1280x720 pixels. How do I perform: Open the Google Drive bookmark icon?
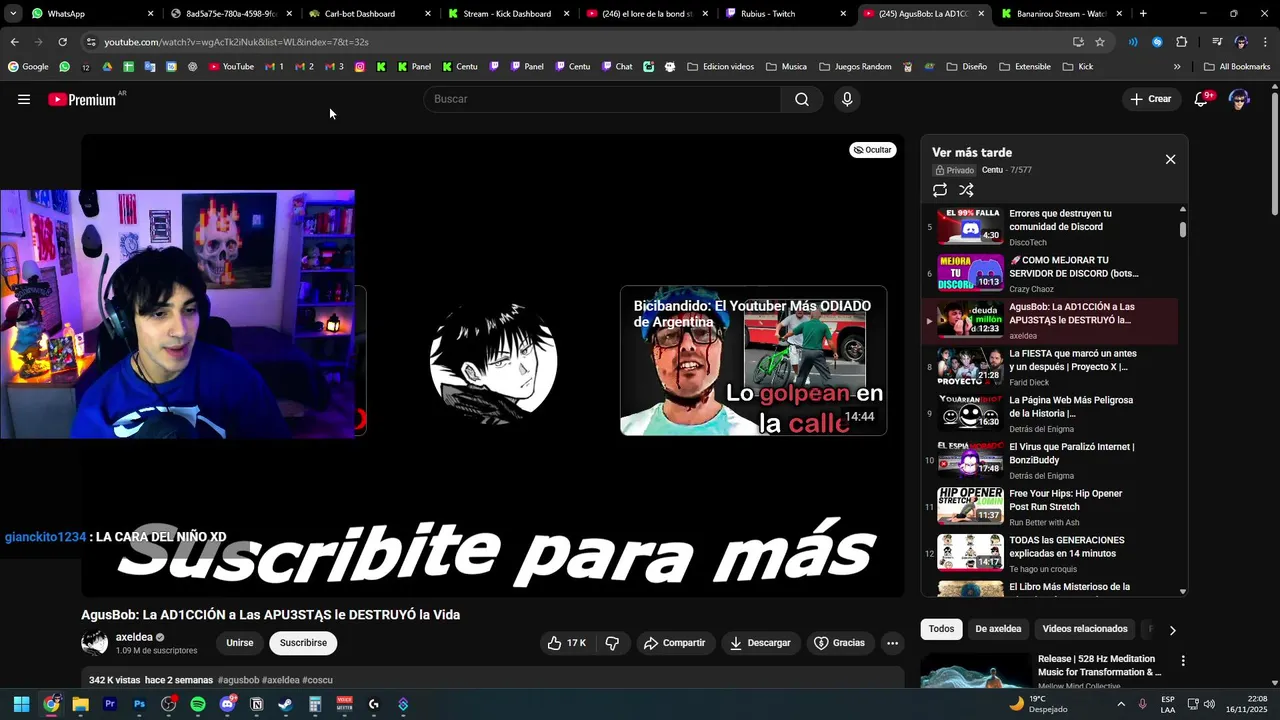click(x=107, y=67)
